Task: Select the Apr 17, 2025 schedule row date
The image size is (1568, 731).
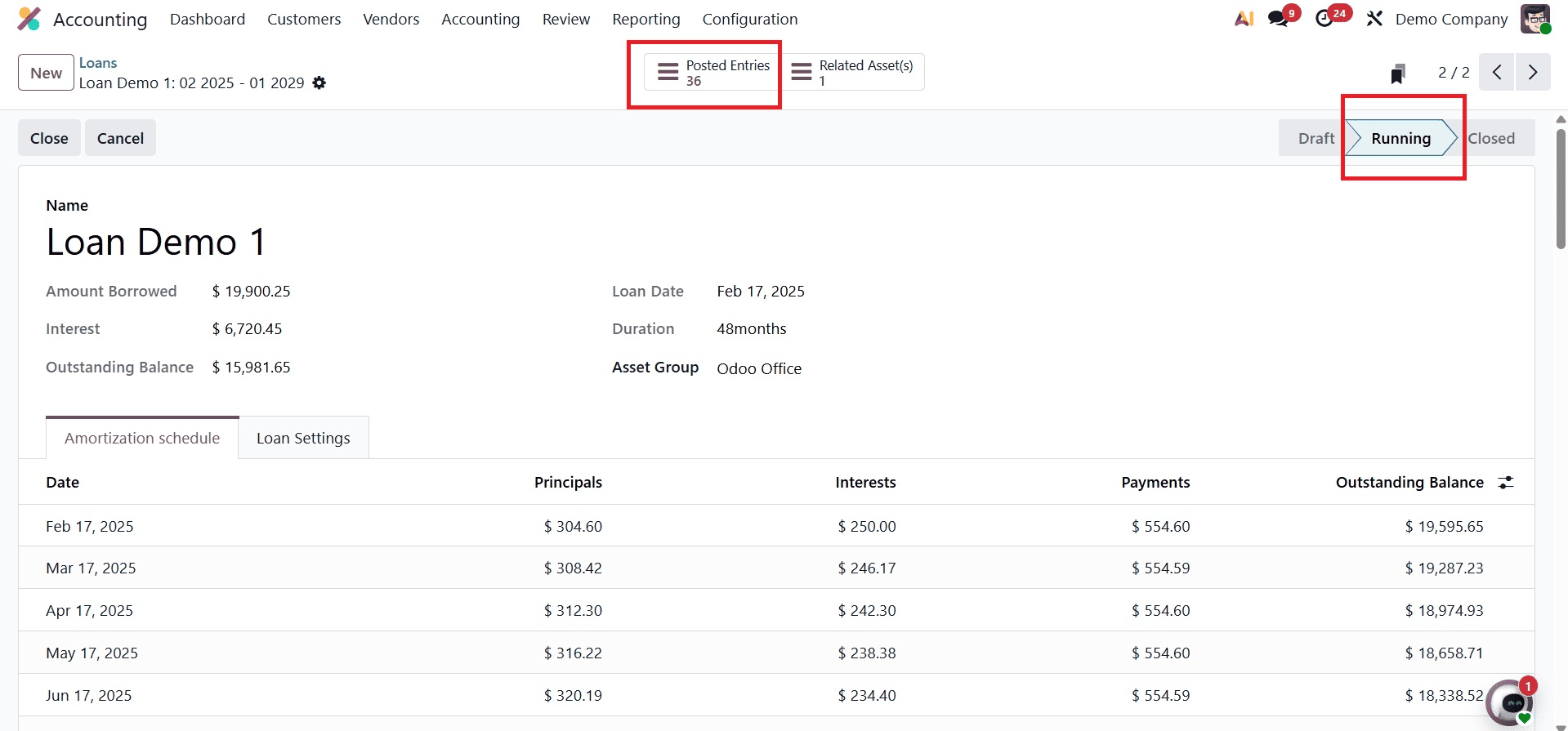Action: (89, 610)
